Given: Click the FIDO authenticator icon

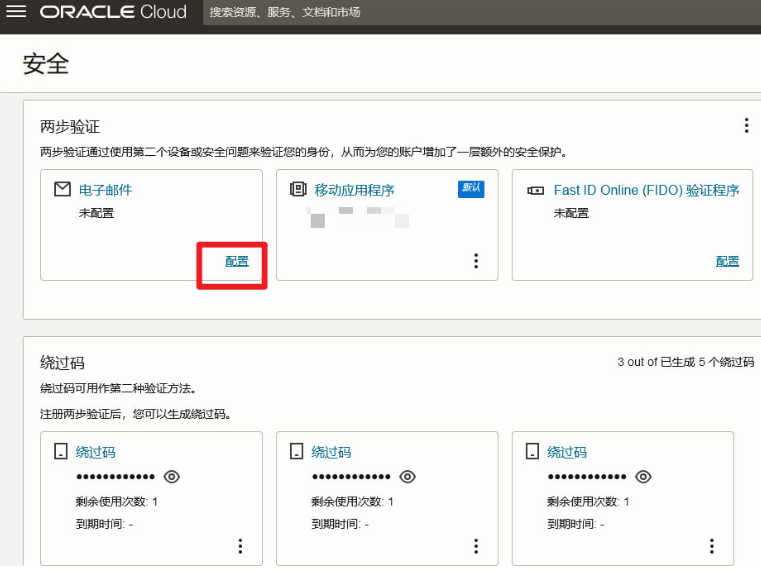Looking at the screenshot, I should [x=535, y=190].
